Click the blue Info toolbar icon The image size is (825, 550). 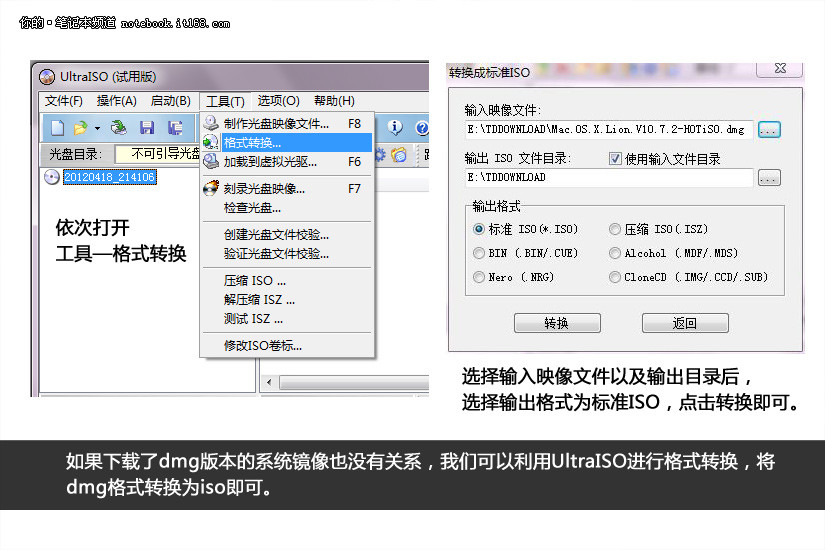pyautogui.click(x=395, y=127)
